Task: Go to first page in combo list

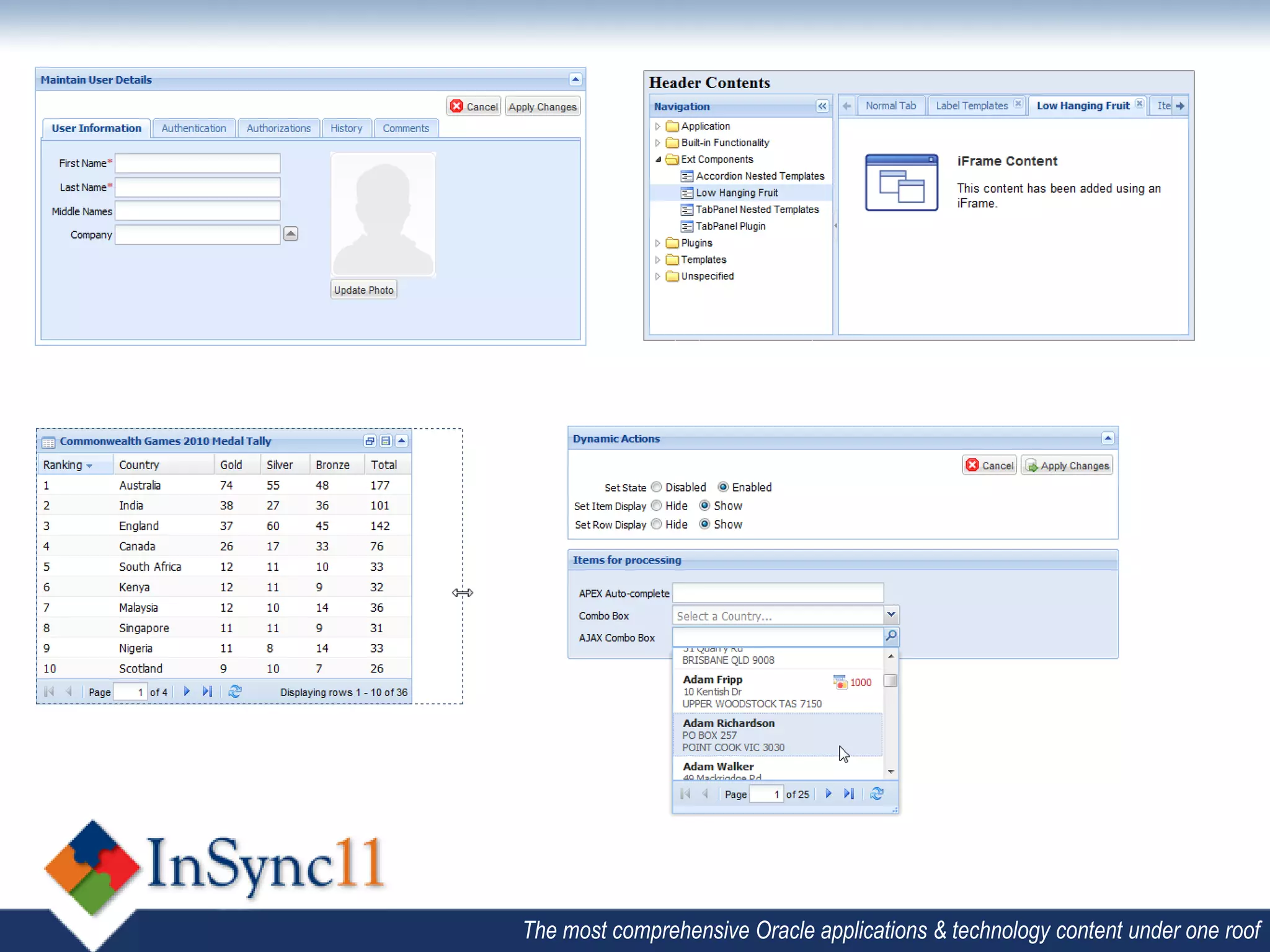Action: (685, 794)
